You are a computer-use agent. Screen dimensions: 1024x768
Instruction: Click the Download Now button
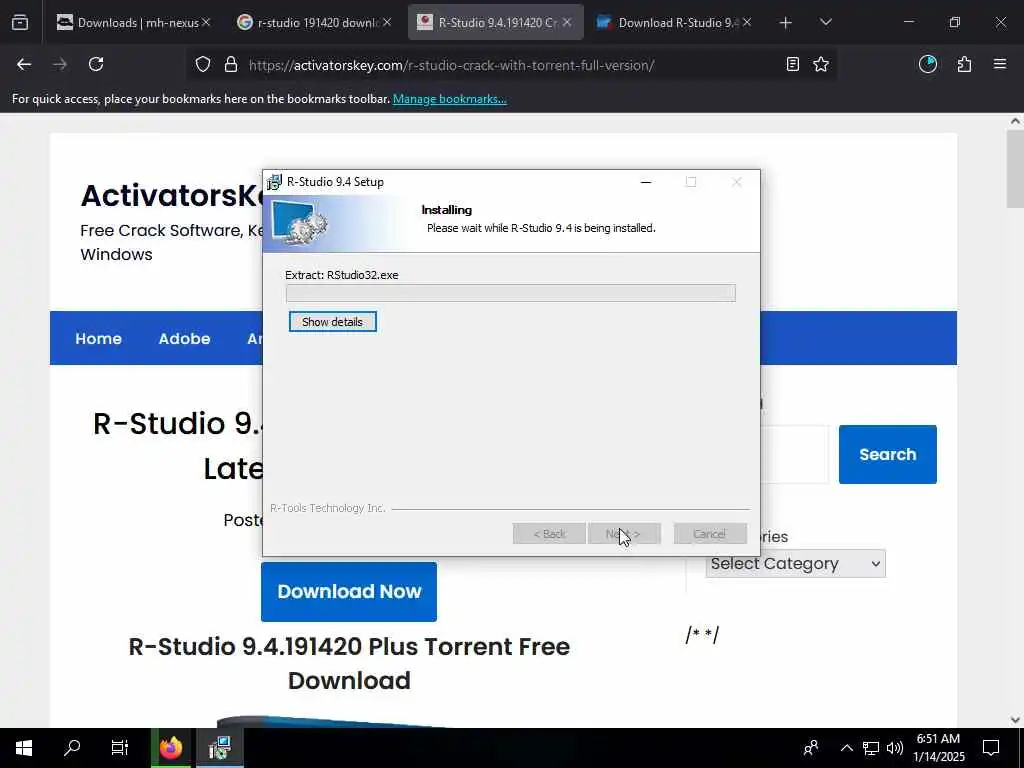point(349,592)
